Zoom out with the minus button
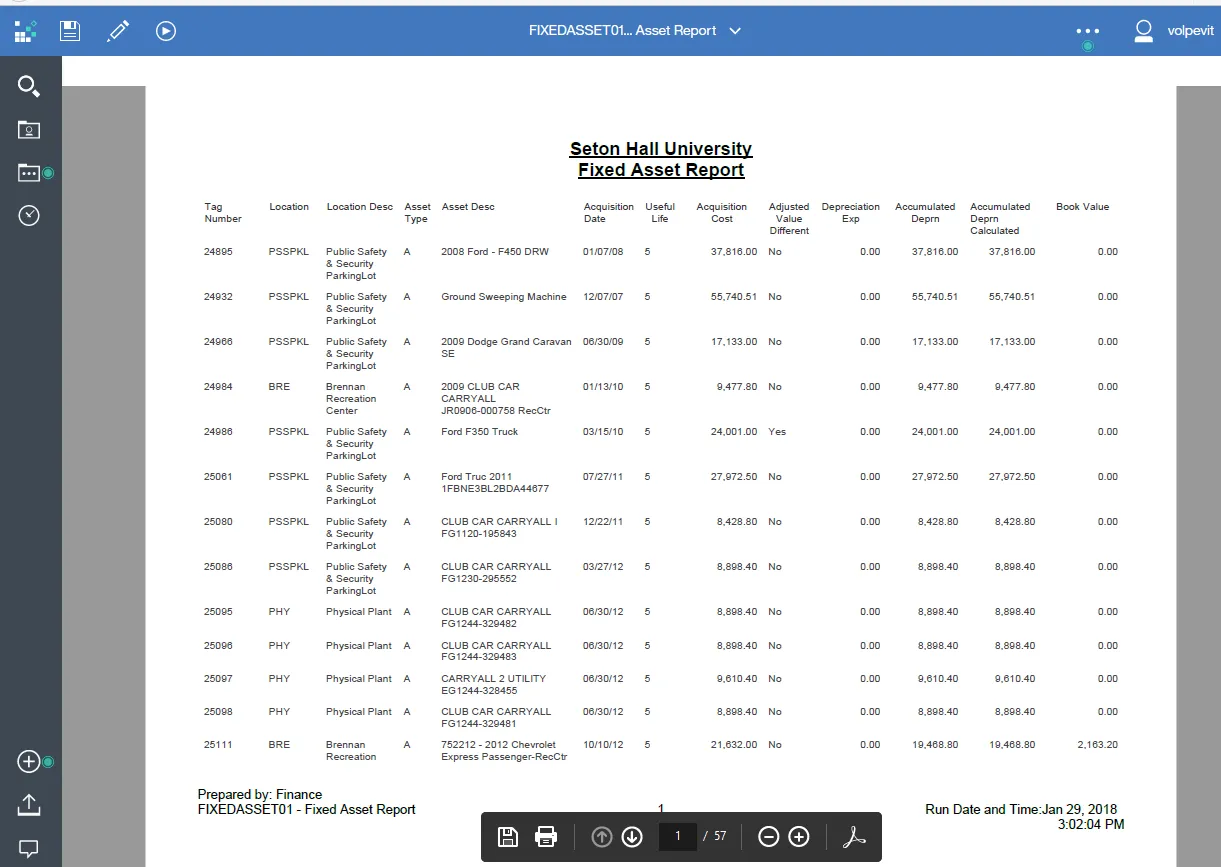 pyautogui.click(x=768, y=837)
